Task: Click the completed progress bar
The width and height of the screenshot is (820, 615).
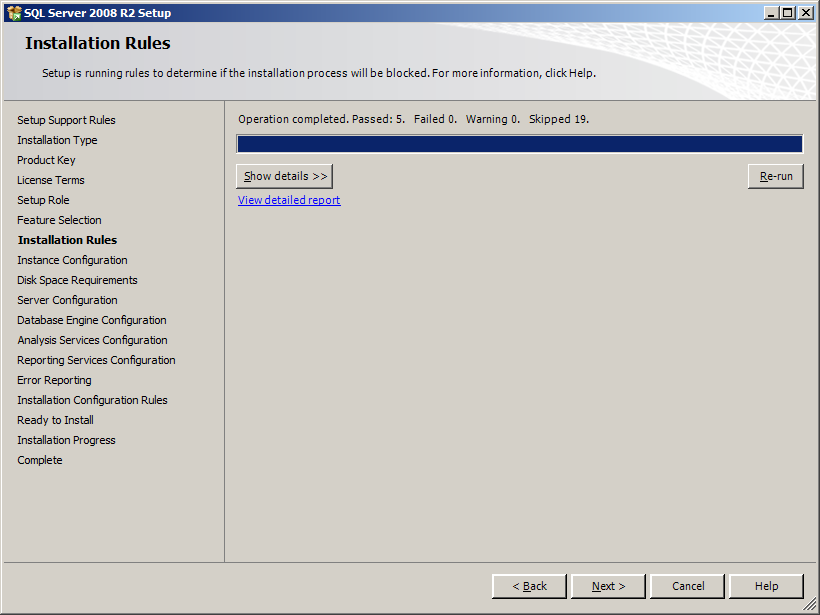Action: pos(518,143)
